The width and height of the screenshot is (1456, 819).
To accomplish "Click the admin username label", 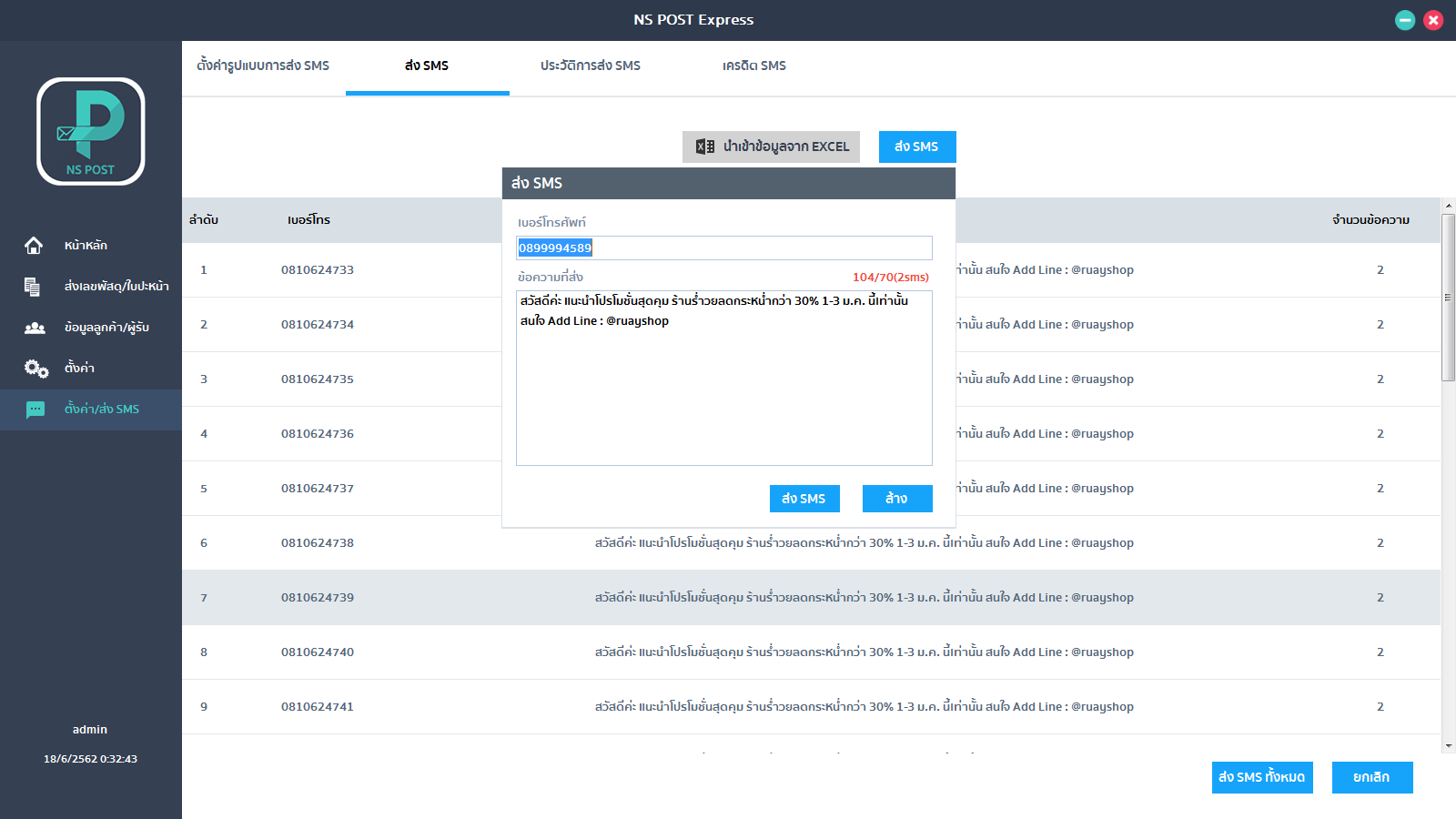I will click(90, 729).
